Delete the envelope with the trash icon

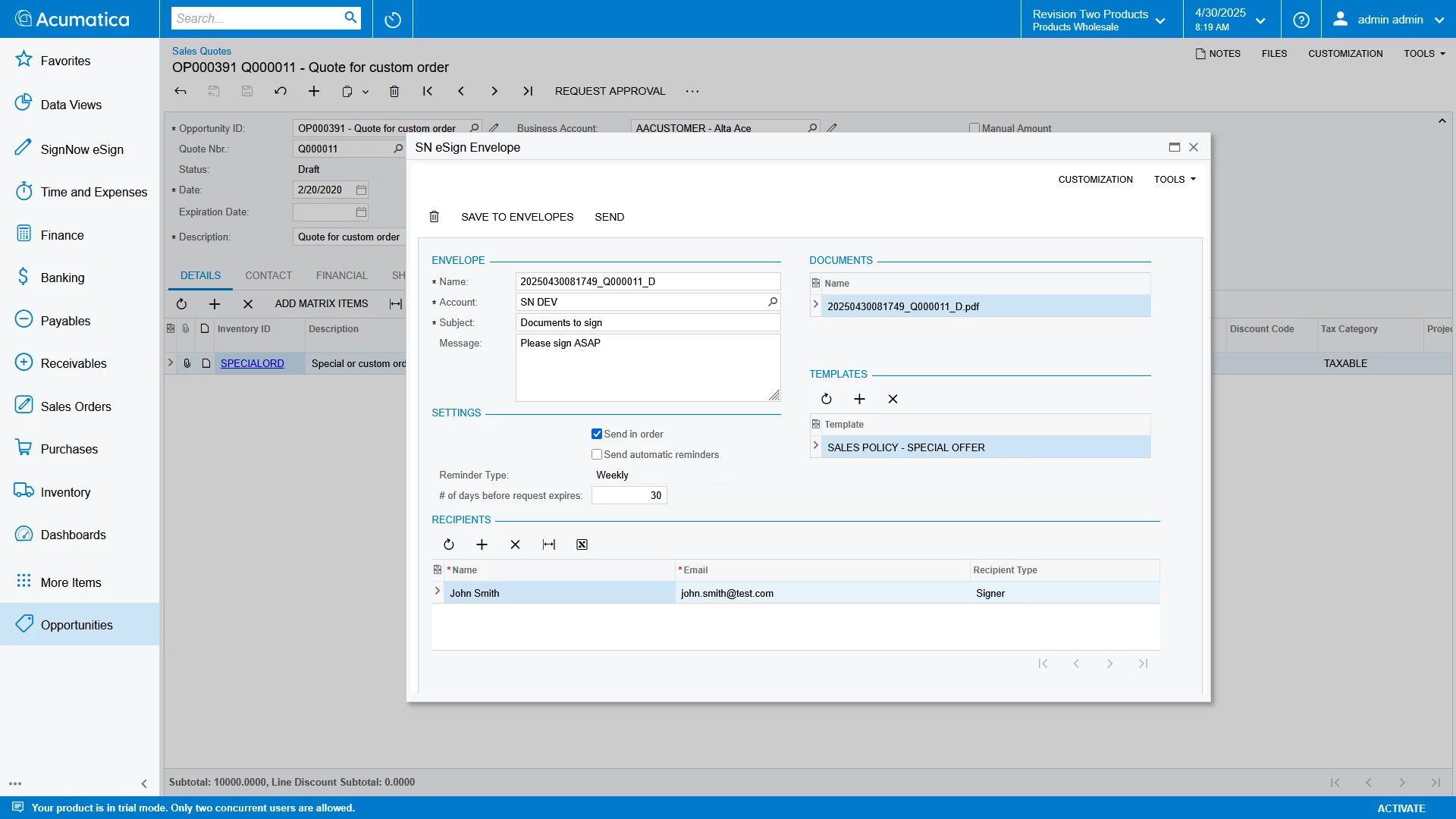coord(434,217)
